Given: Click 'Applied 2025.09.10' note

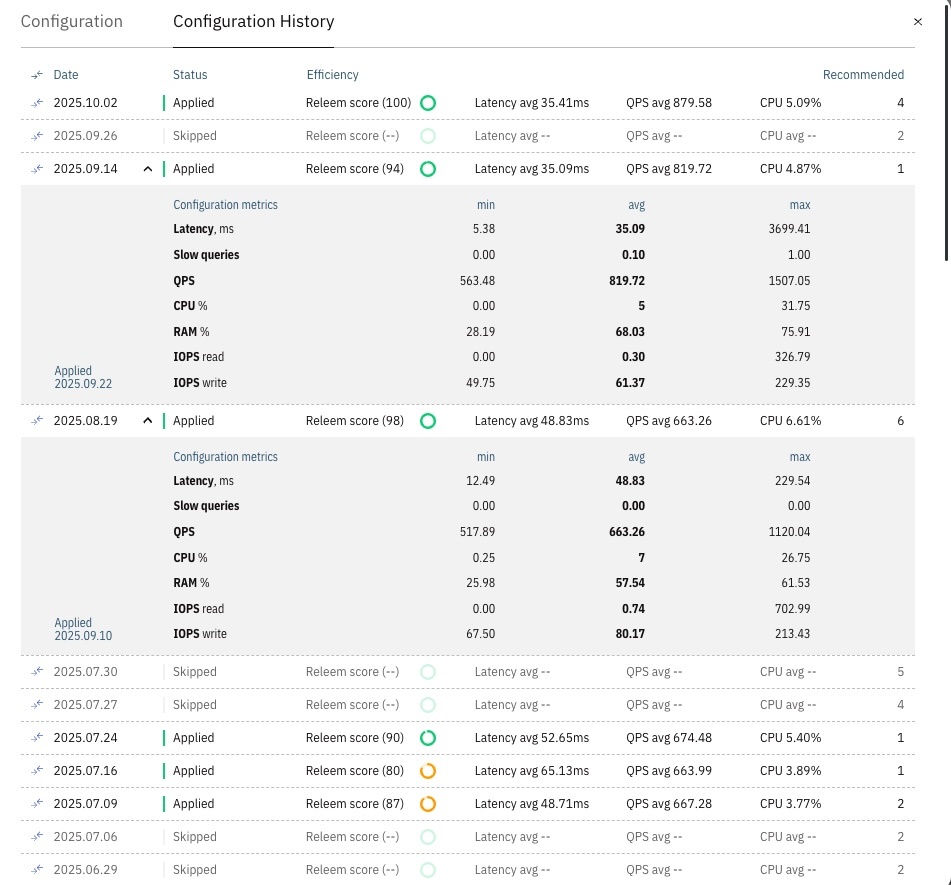Looking at the screenshot, I should [83, 629].
